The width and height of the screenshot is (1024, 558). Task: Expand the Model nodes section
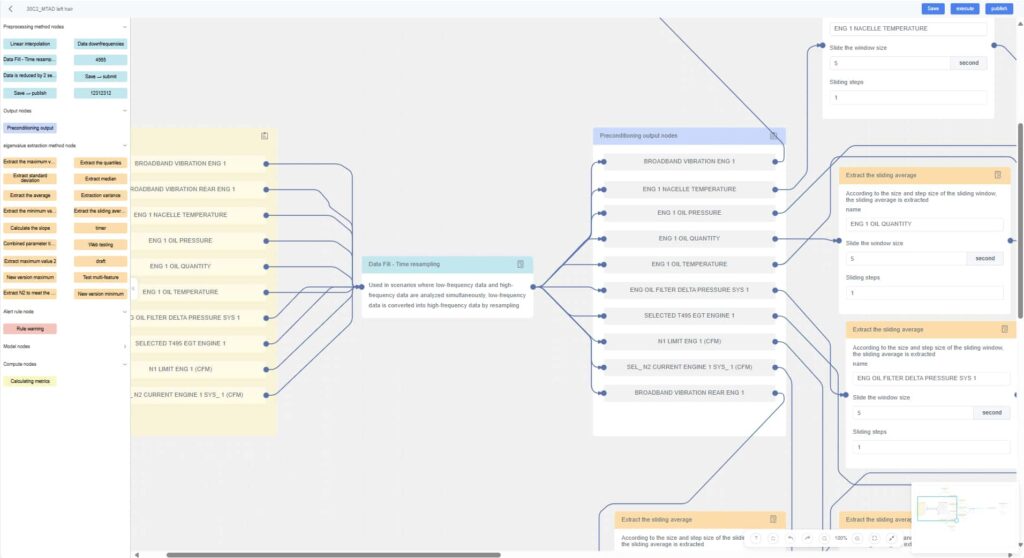124,346
